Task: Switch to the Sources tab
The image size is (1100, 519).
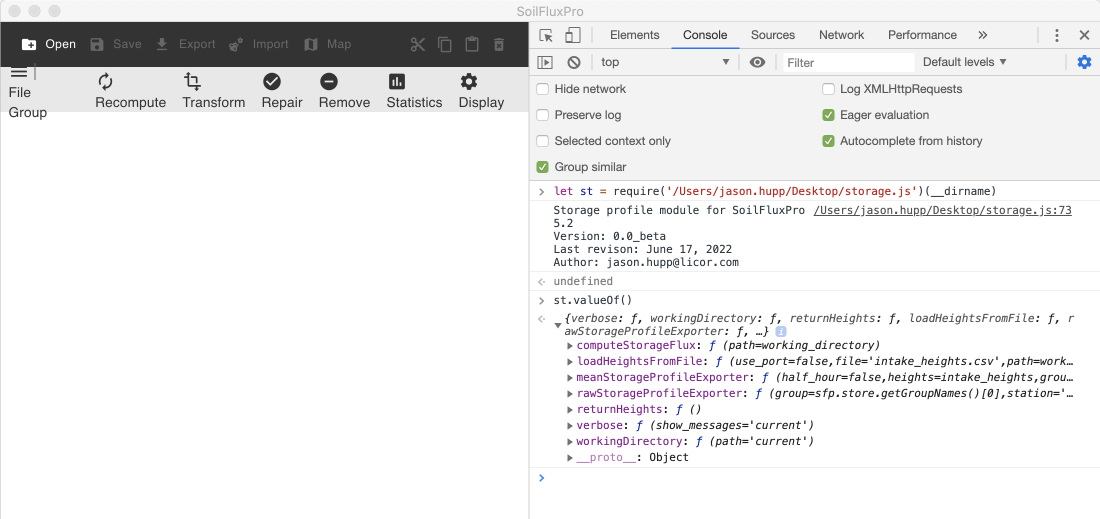Action: coord(772,35)
